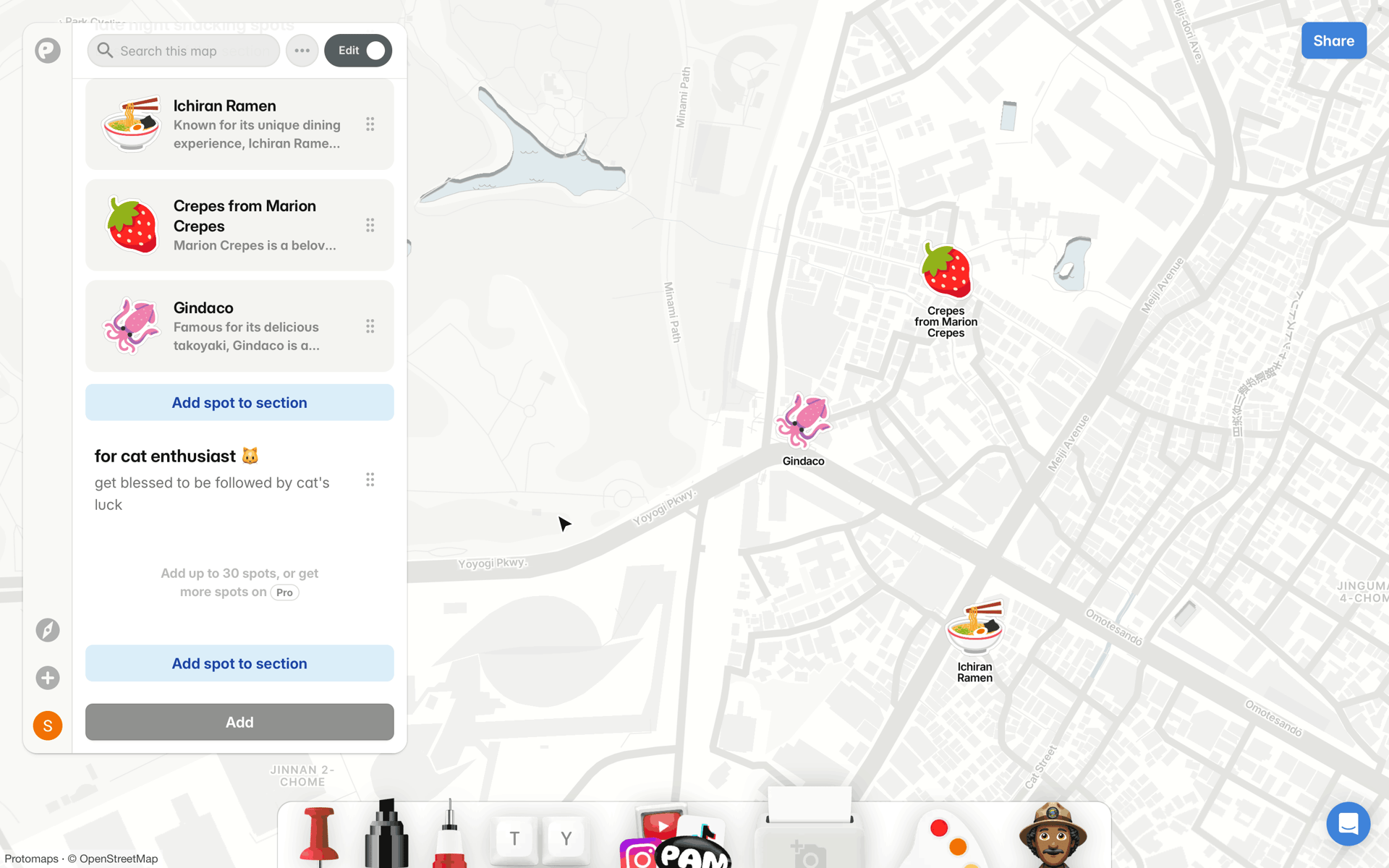Viewport: 1389px width, 868px height.
Task: Click the gray Add button
Action: point(239,722)
